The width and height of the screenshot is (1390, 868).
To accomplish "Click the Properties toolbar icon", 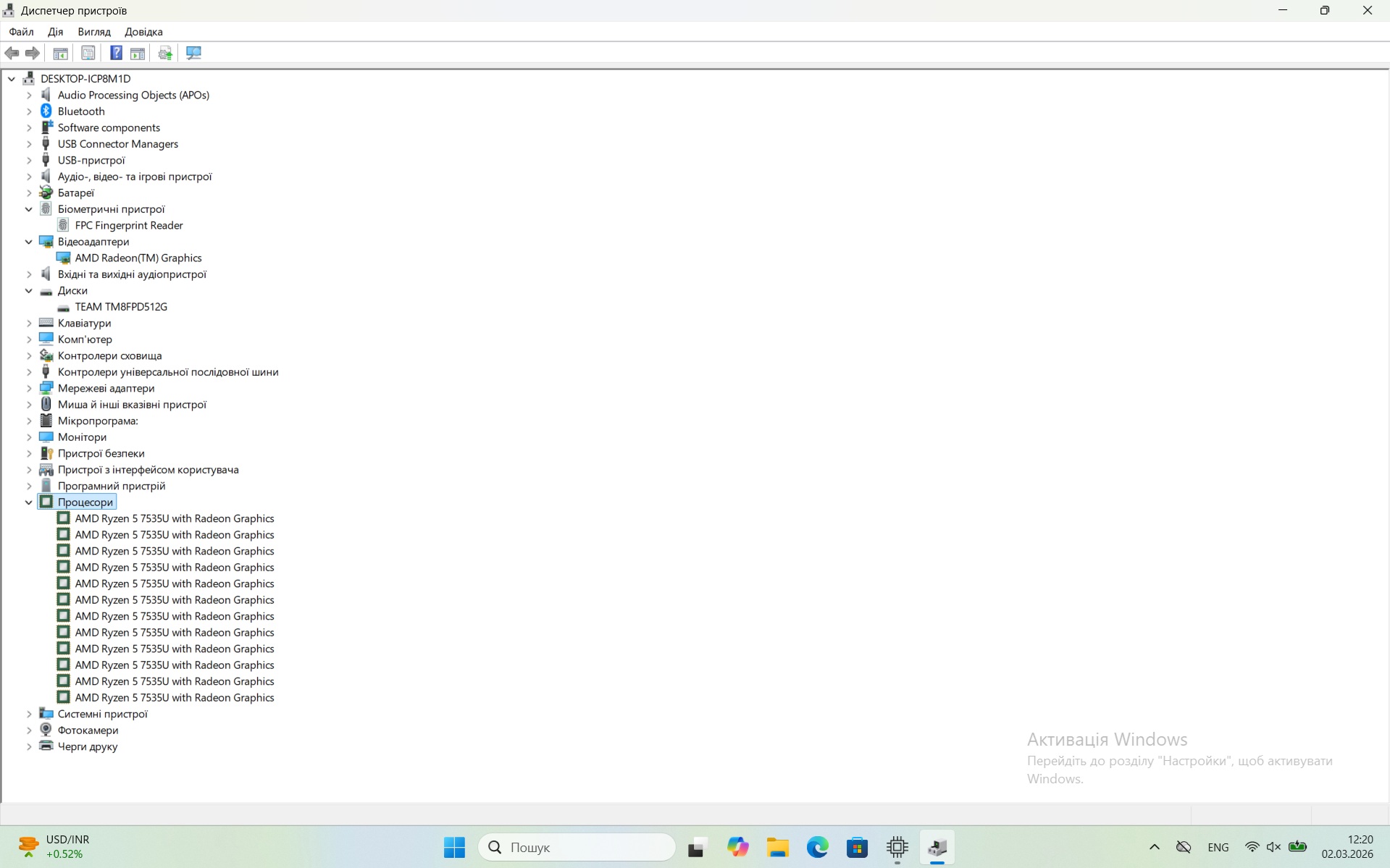I will [88, 53].
